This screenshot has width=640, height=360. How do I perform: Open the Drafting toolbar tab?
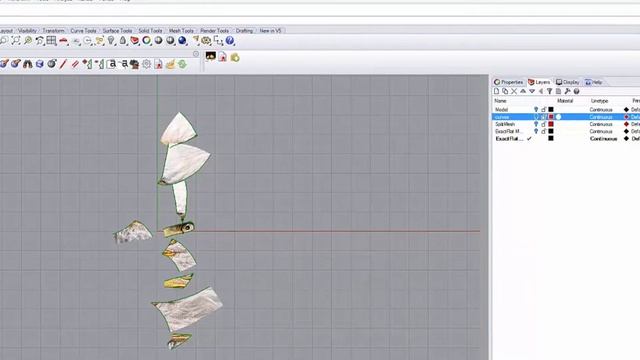244,31
